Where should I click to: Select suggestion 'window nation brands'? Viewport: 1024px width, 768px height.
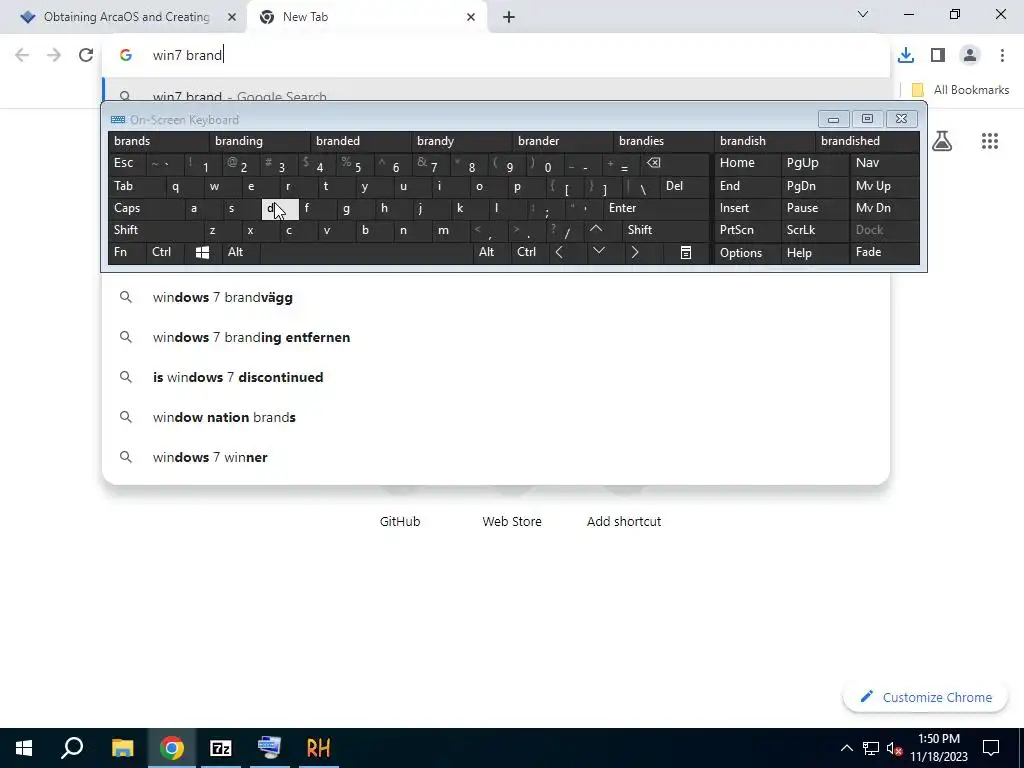coord(495,417)
